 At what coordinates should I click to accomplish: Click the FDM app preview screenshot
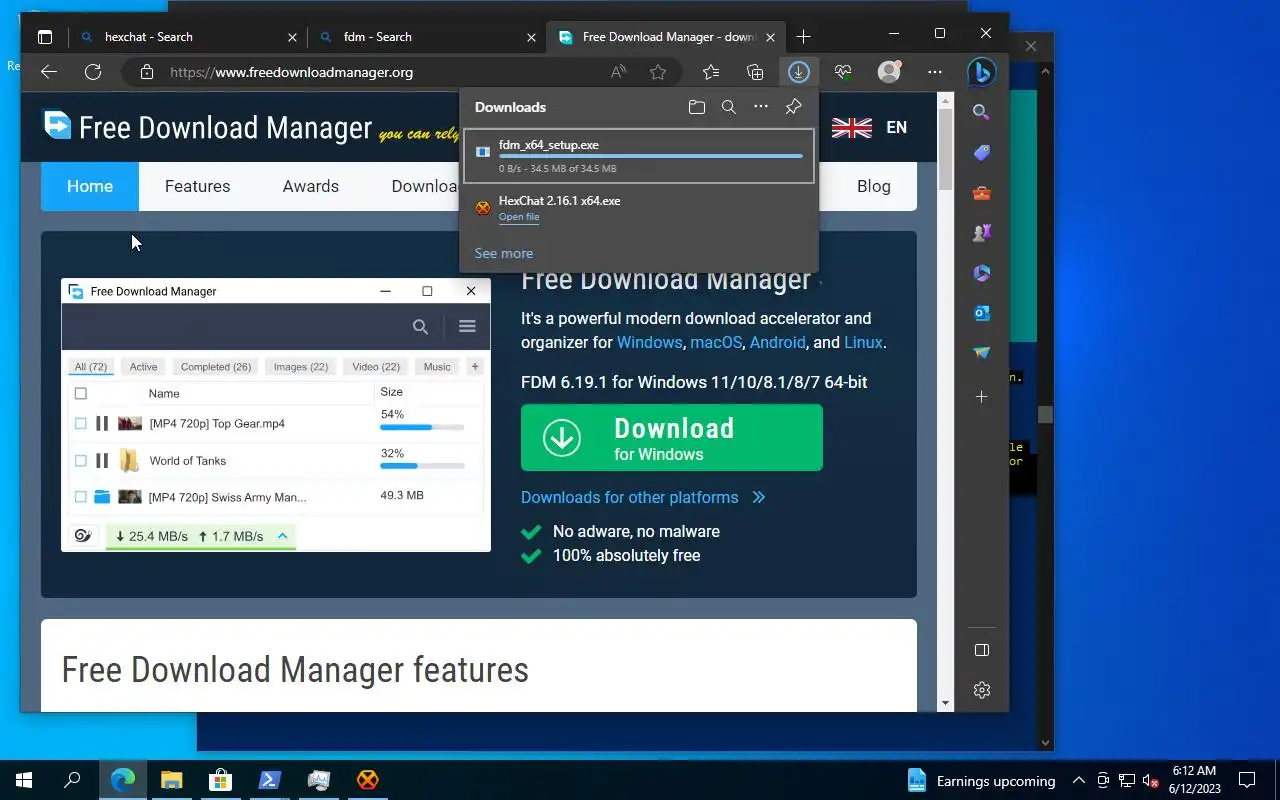click(276, 415)
